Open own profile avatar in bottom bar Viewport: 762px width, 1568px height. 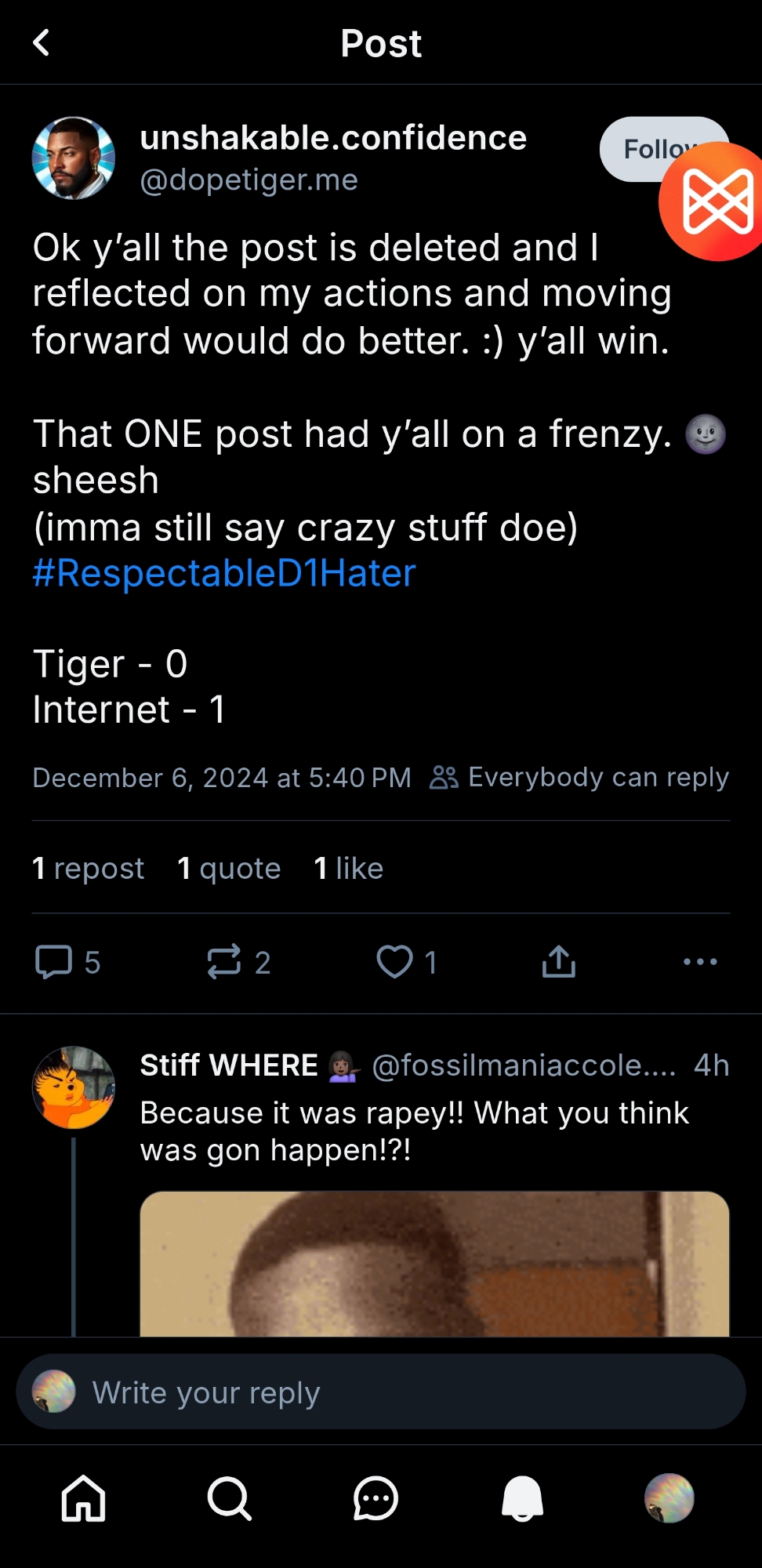[669, 1498]
